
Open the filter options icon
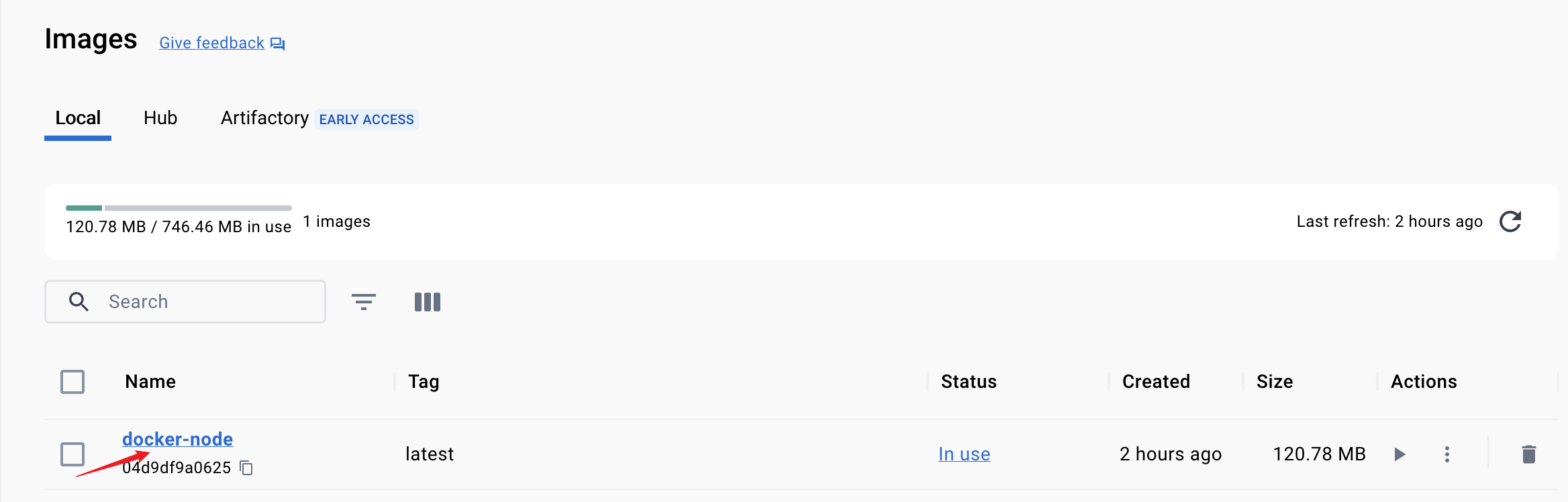(364, 302)
